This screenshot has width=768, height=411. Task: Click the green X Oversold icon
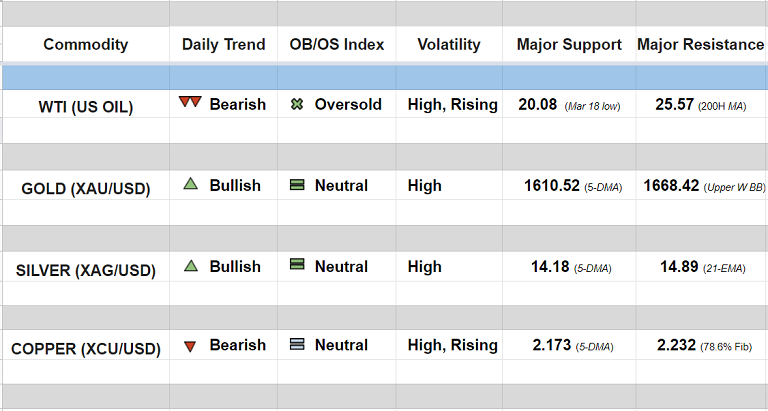(296, 104)
